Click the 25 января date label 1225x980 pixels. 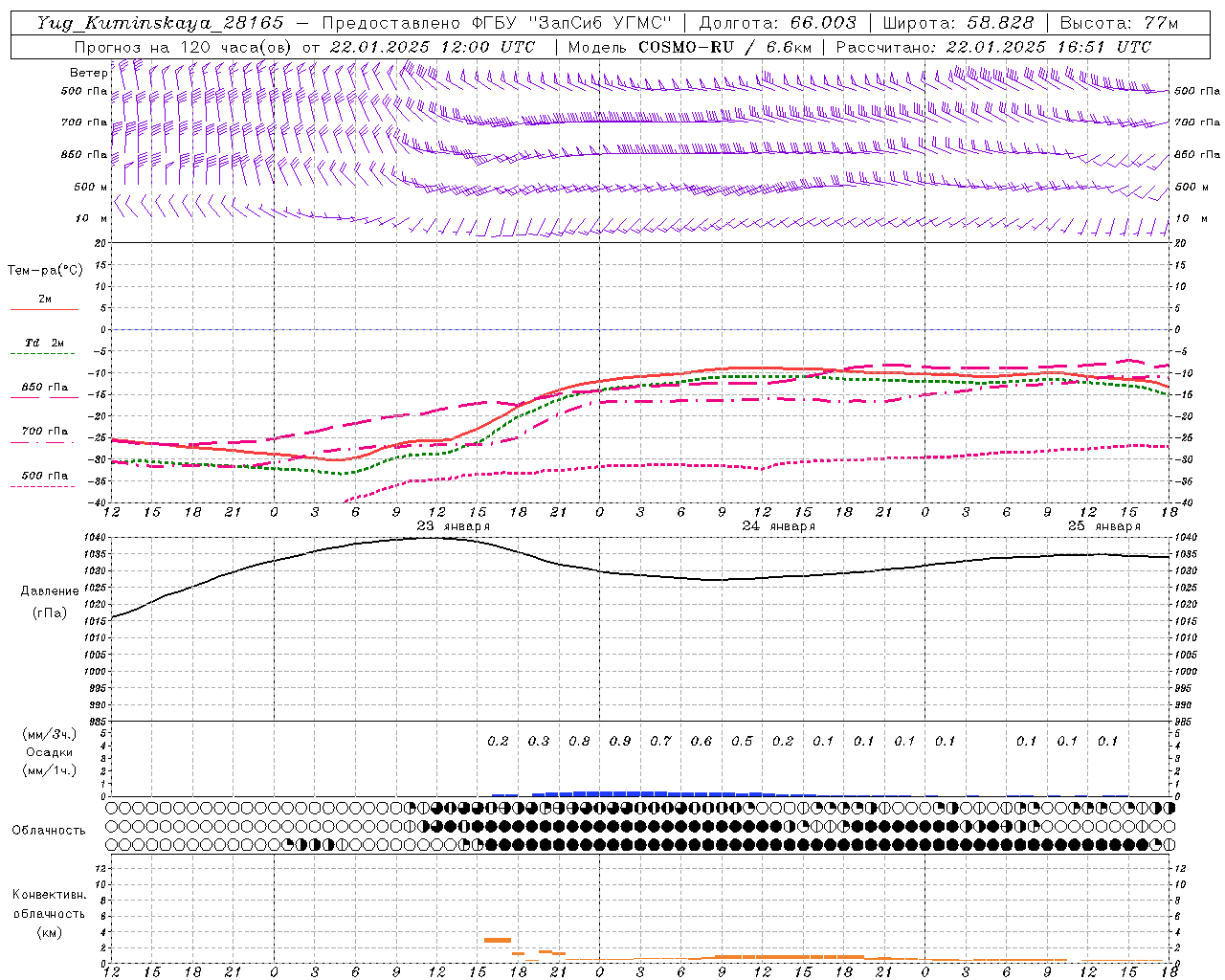(x=1104, y=526)
